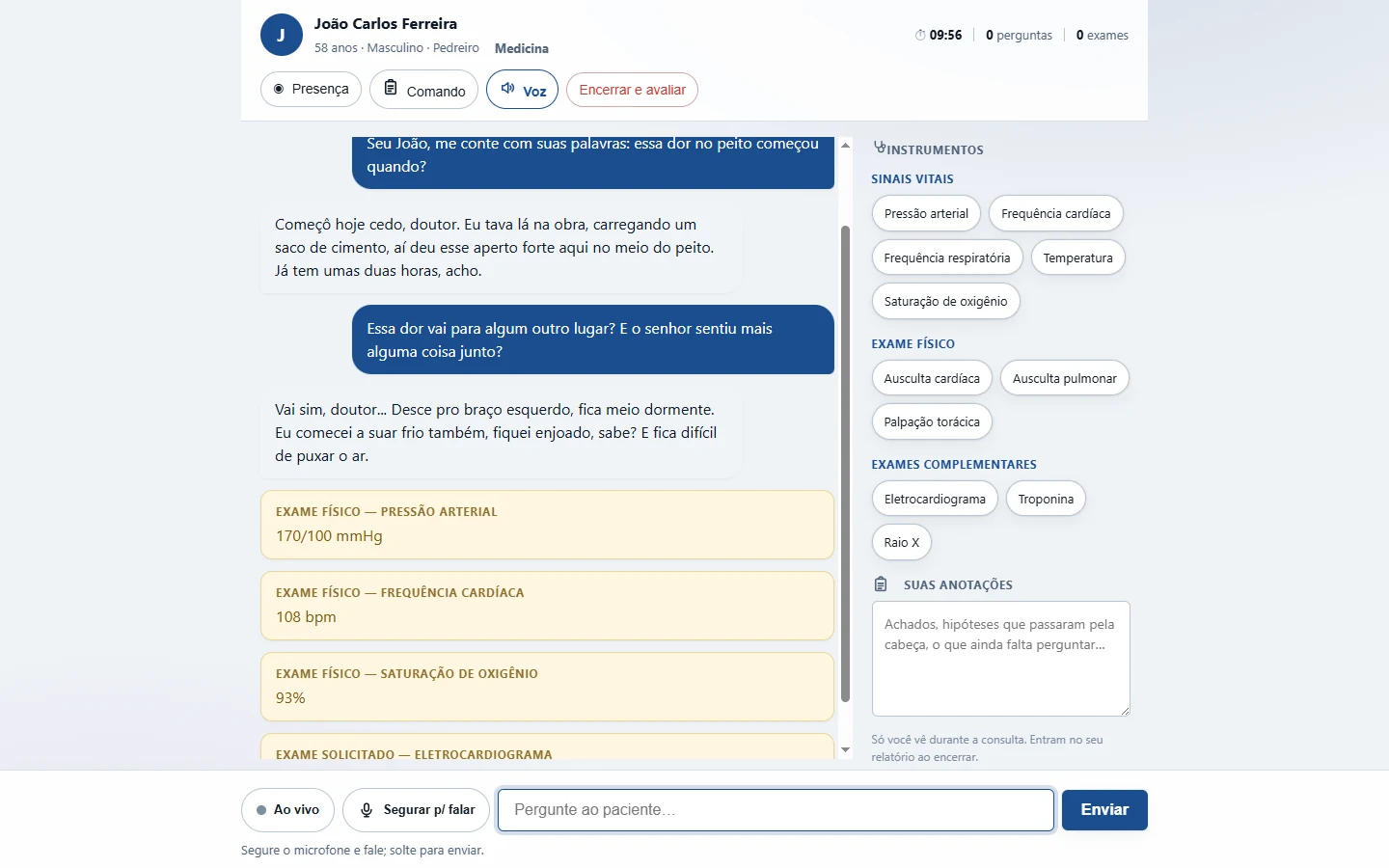Click the Saturação de Oxigênio 93% result card

click(x=547, y=687)
